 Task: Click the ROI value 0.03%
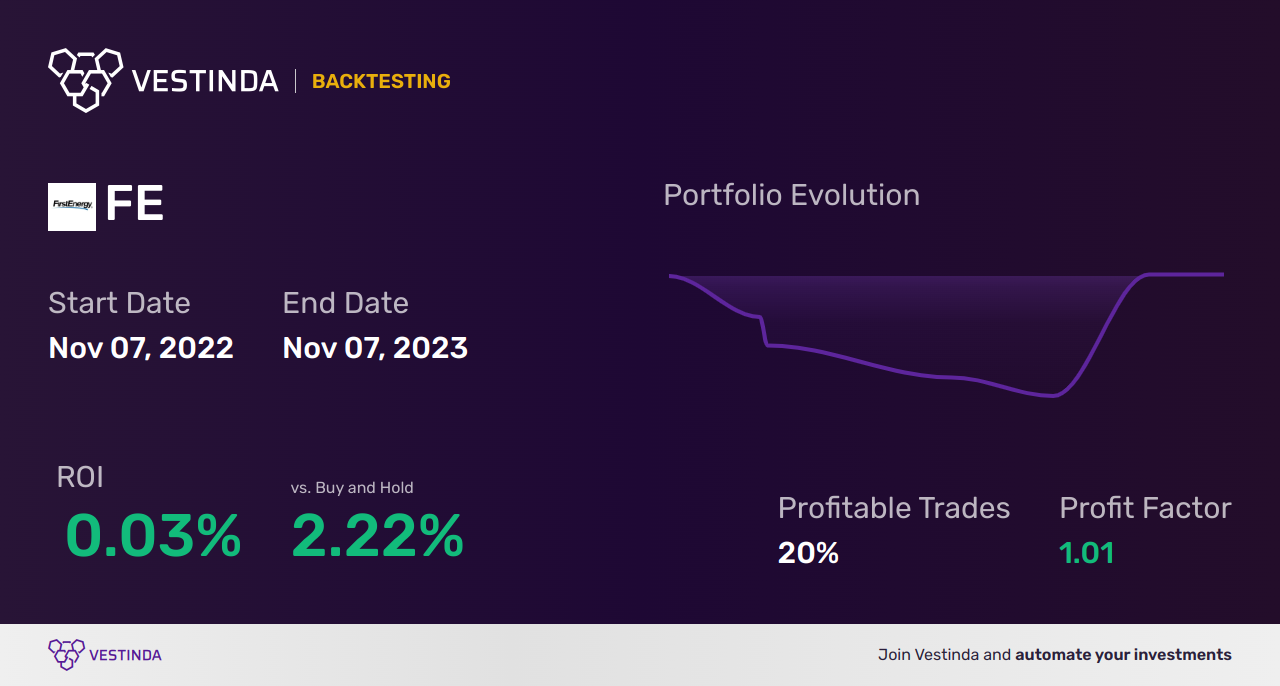tap(153, 536)
